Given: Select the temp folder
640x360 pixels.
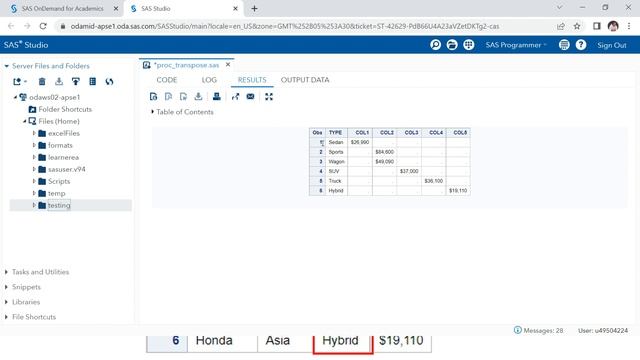Looking at the screenshot, I should pos(56,193).
